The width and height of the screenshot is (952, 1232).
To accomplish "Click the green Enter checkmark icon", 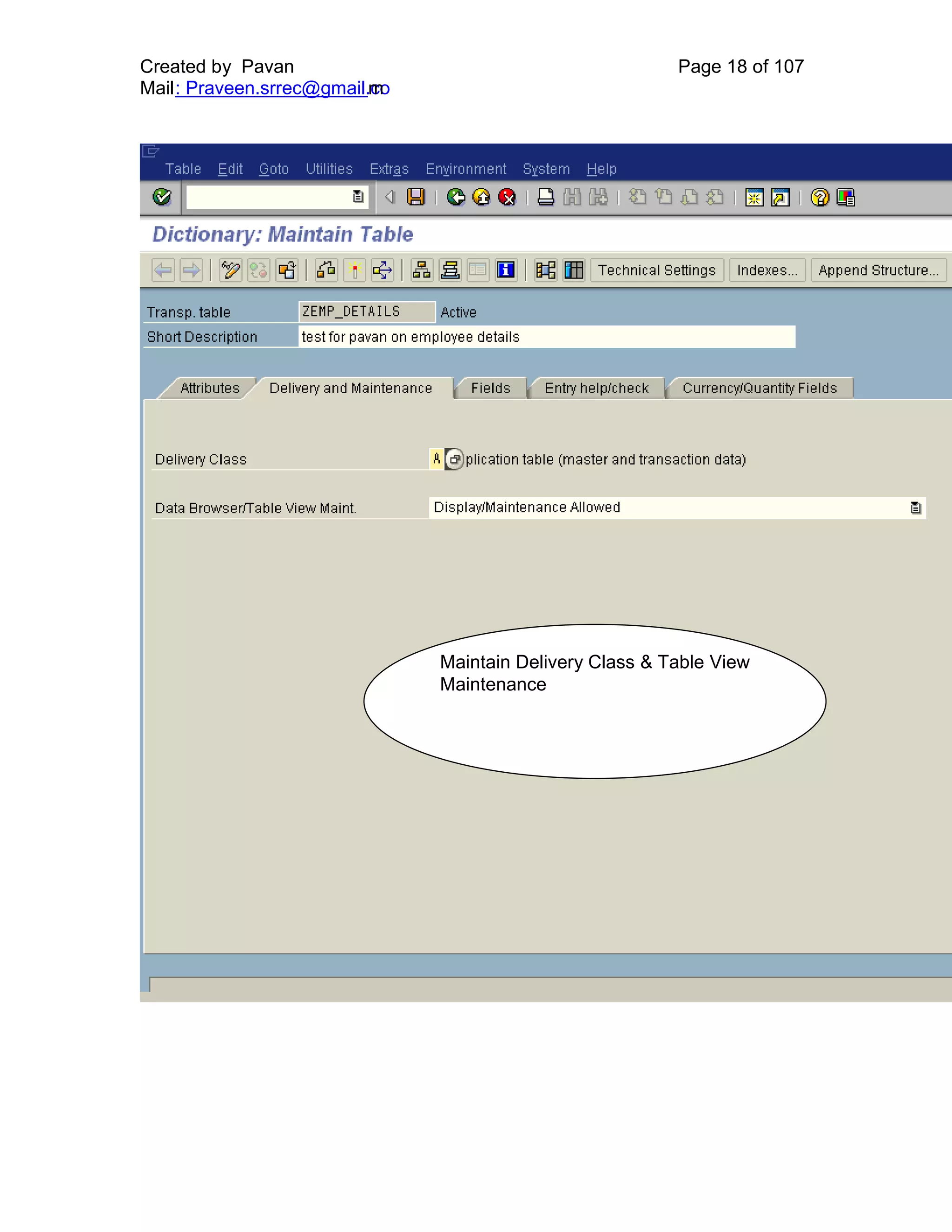I will (x=162, y=197).
